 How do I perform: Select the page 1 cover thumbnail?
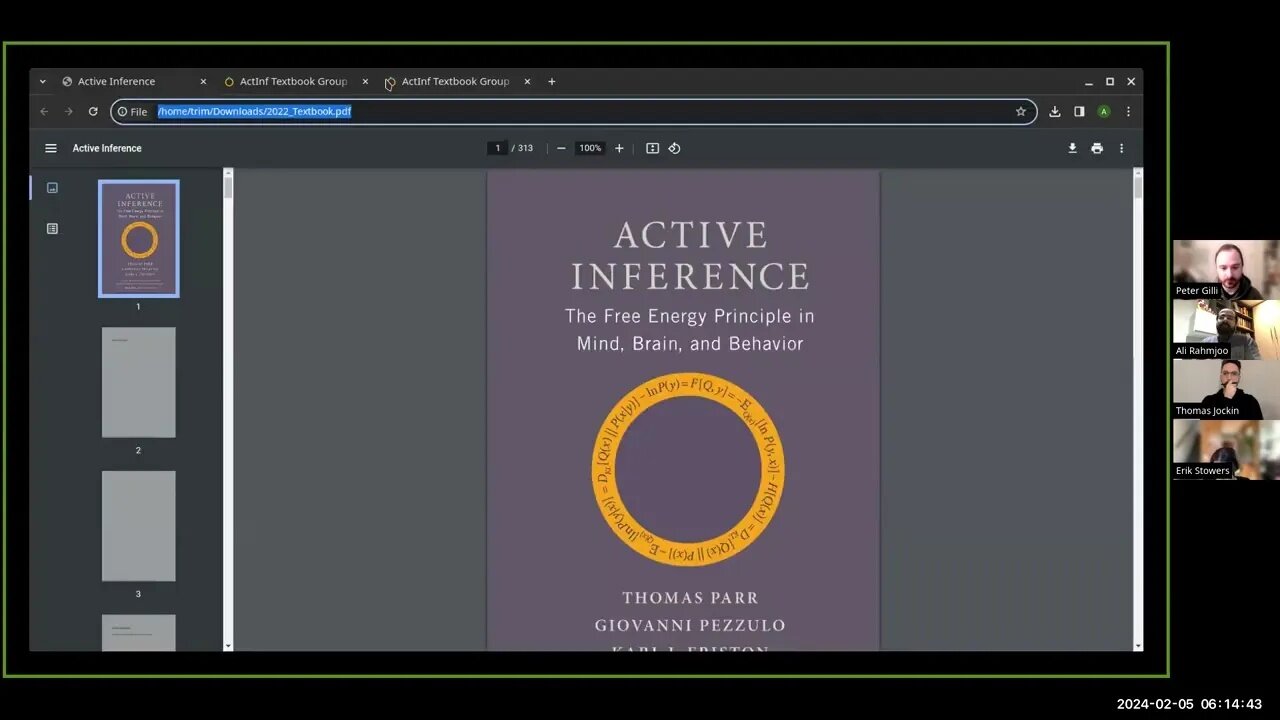[138, 238]
